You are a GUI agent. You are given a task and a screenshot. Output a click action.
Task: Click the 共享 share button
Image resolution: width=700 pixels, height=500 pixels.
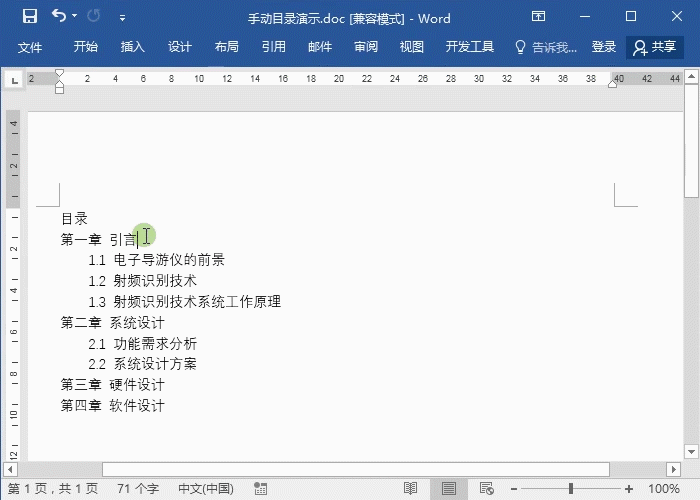(655, 47)
